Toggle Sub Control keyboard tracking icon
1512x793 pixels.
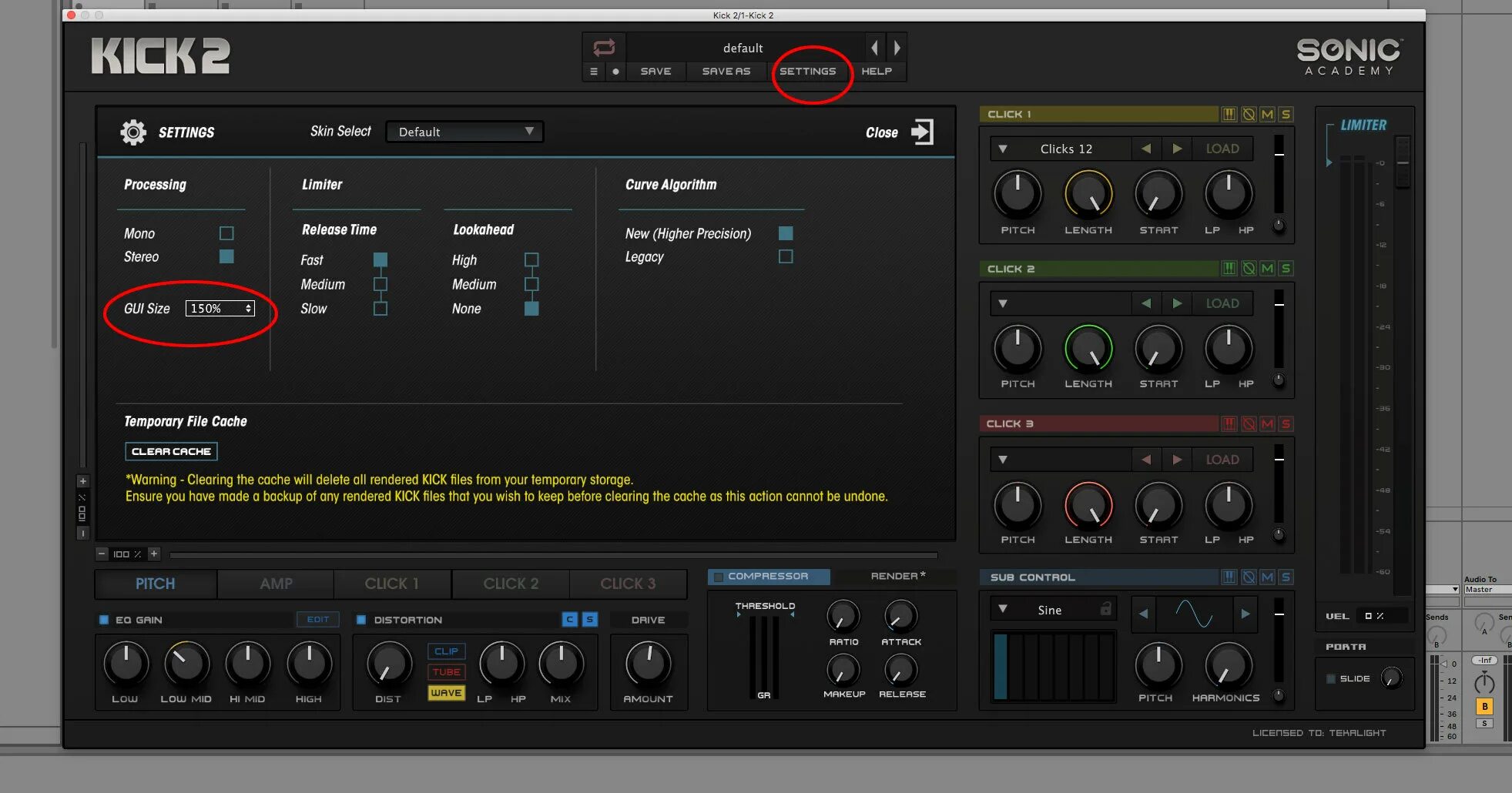[1229, 577]
